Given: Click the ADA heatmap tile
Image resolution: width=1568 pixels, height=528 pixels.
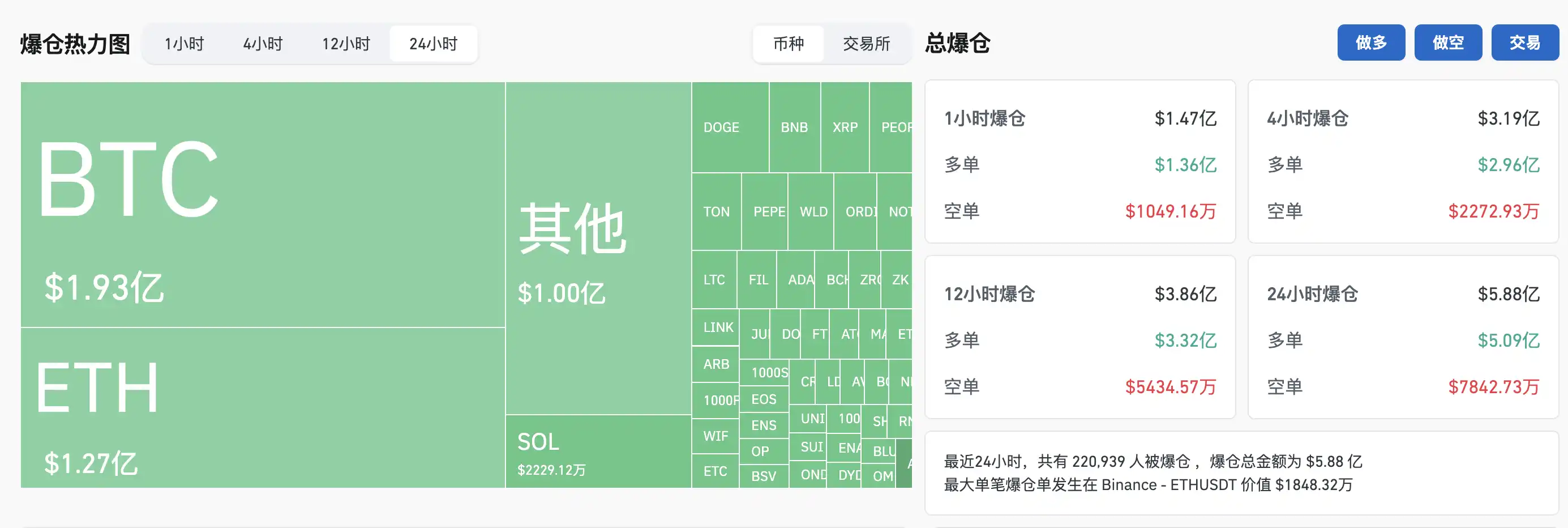Looking at the screenshot, I should click(795, 279).
